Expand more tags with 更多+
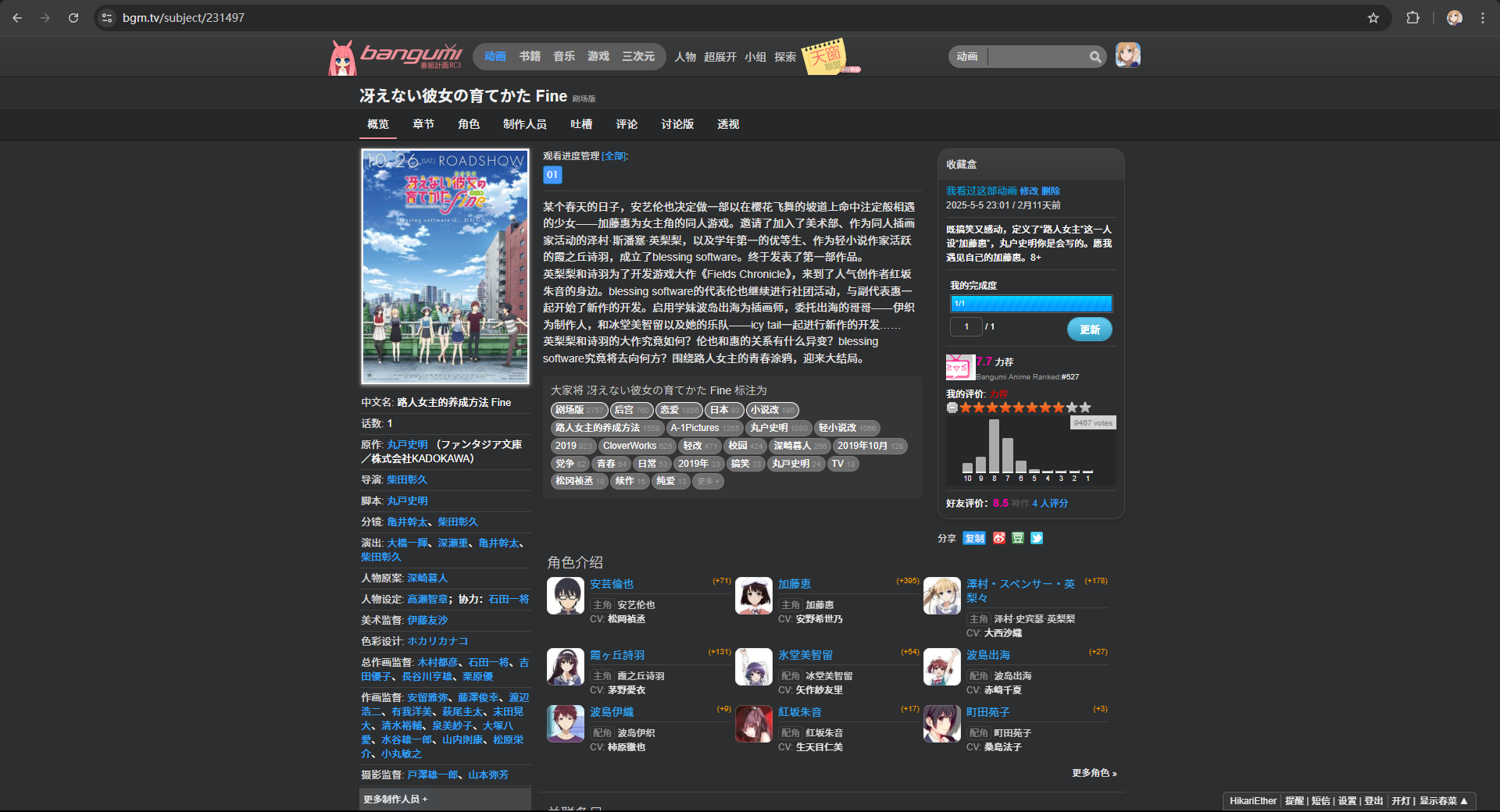 coord(708,481)
